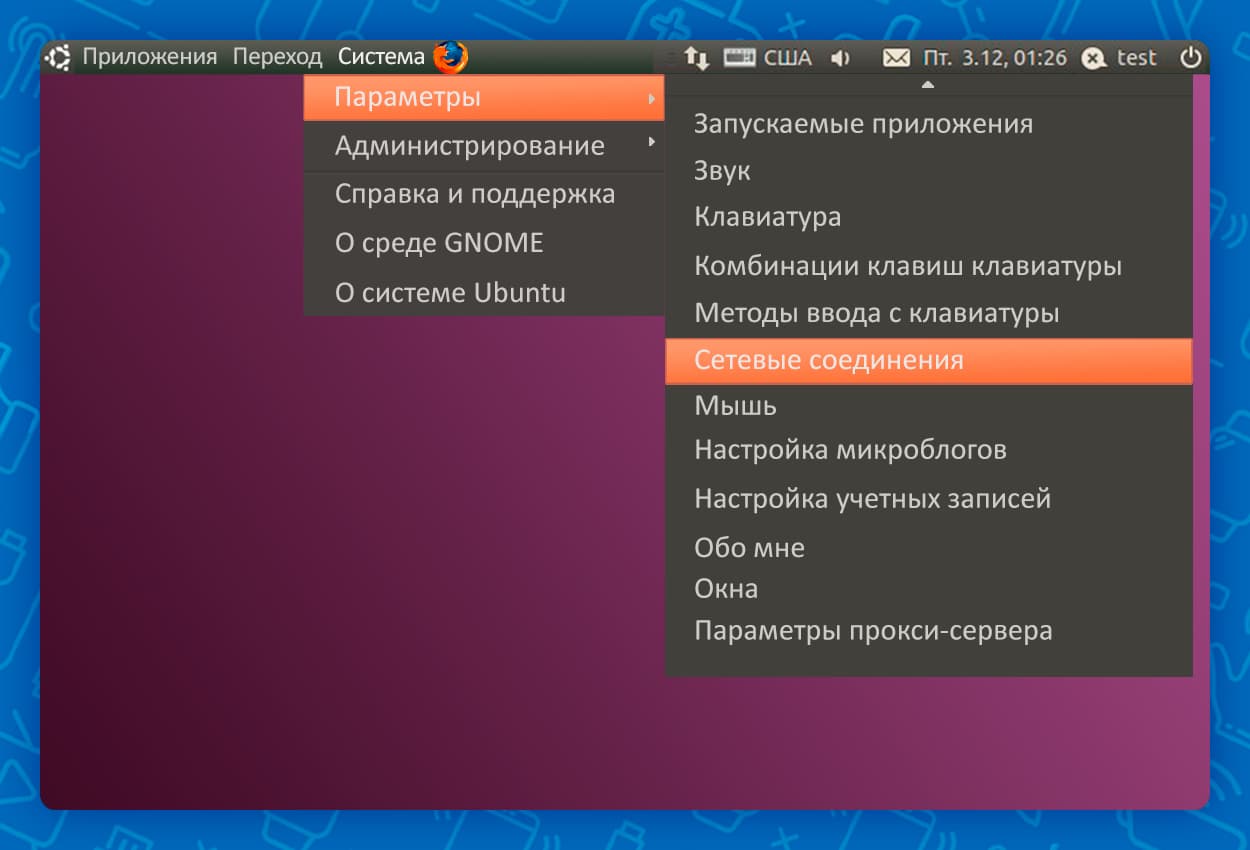Viewport: 1250px width, 850px height.
Task: Open the Переход menu
Action: (277, 57)
